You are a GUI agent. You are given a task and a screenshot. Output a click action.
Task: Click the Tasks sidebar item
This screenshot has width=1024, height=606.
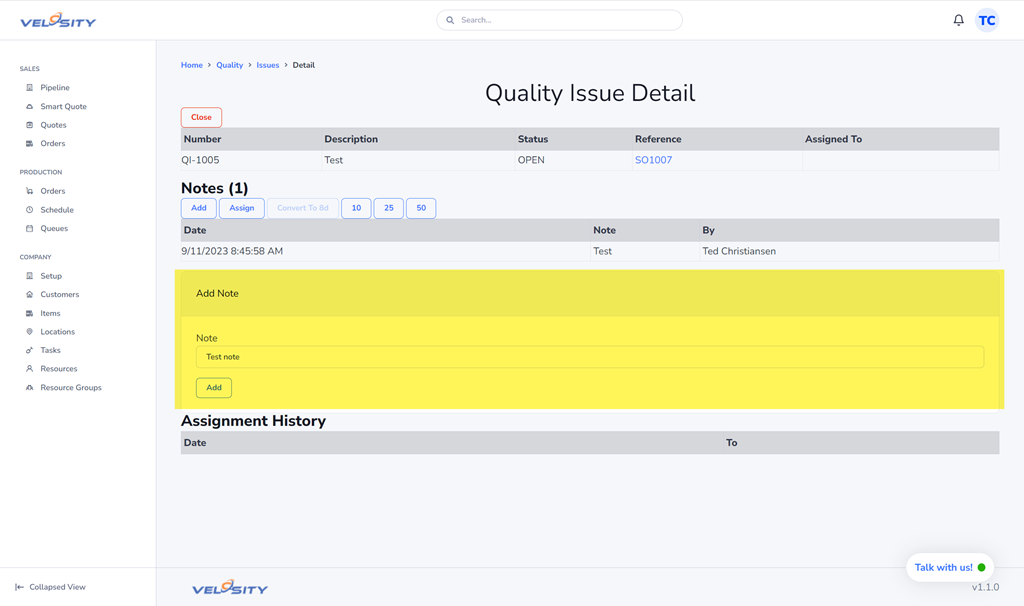point(50,351)
